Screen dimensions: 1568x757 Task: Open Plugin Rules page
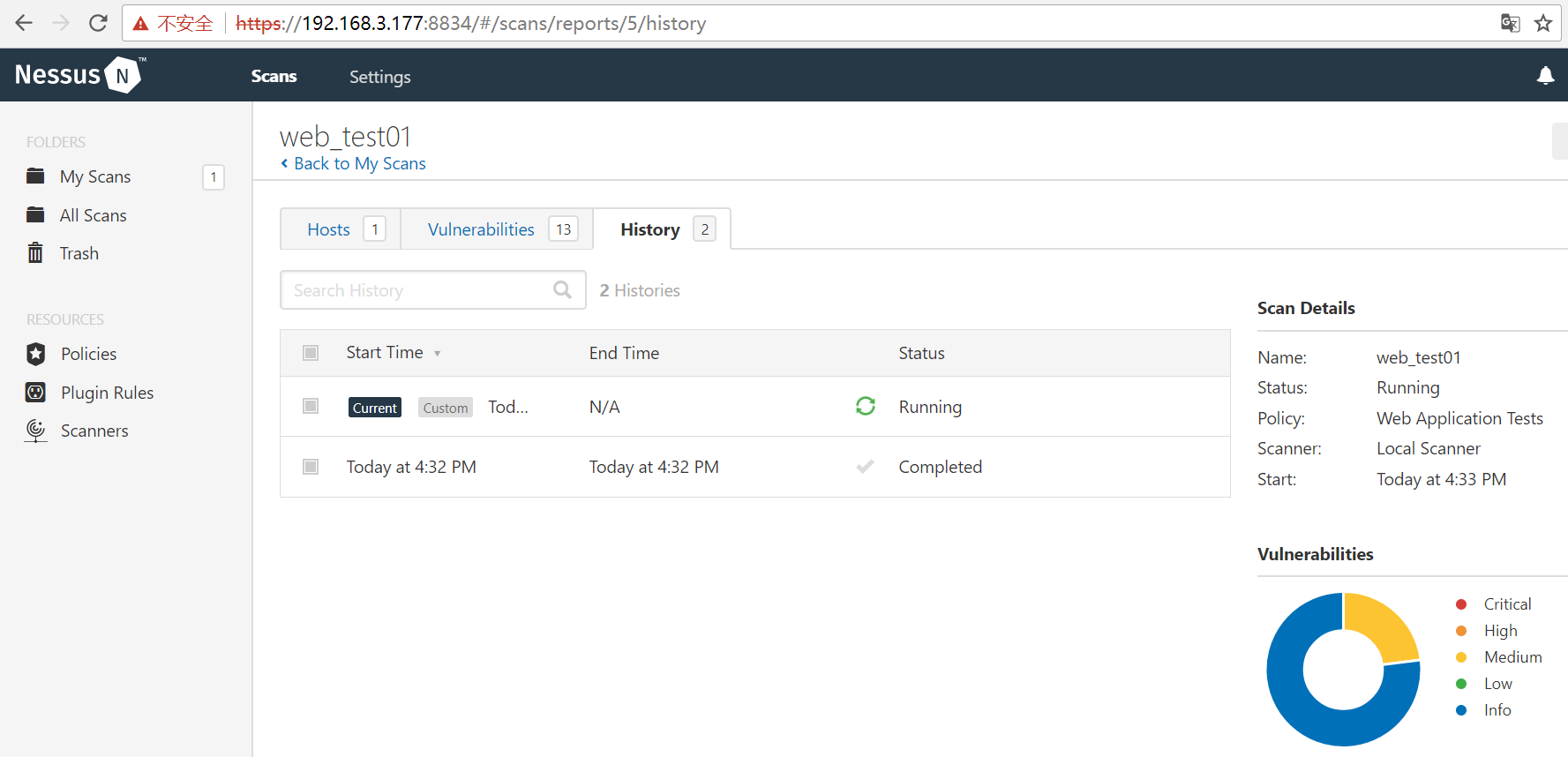pyautogui.click(x=107, y=393)
